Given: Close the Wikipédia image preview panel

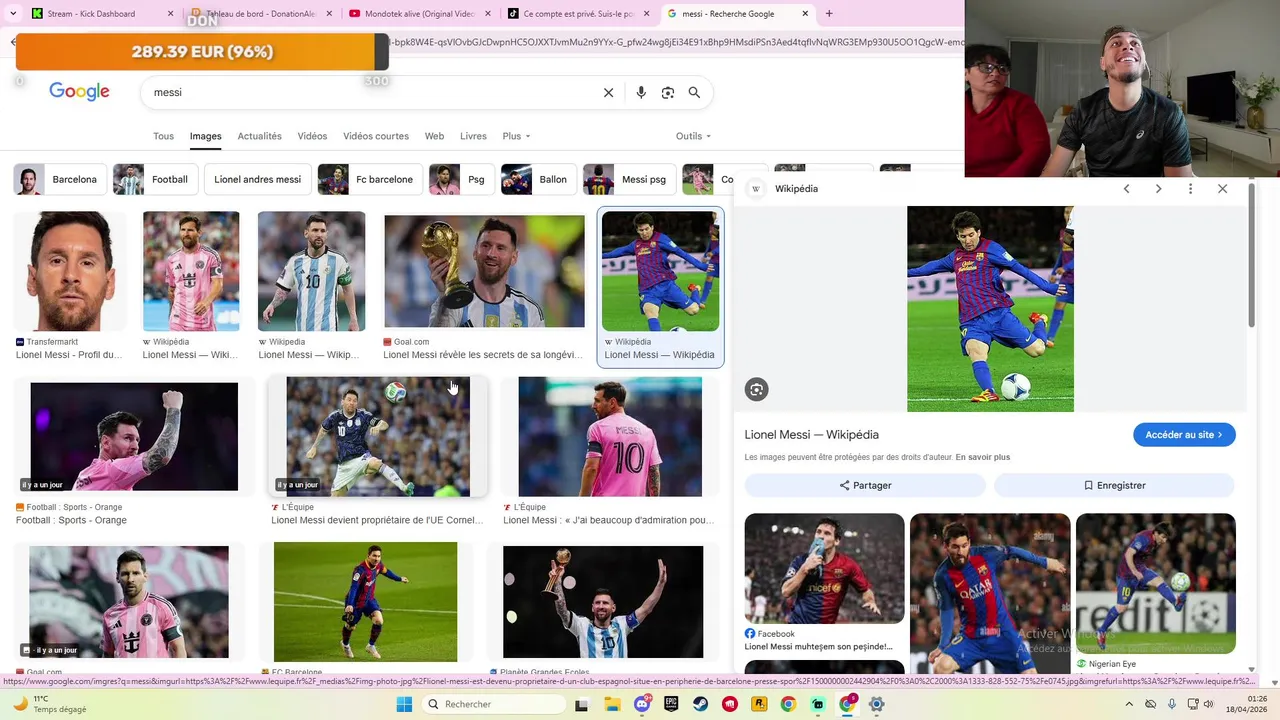Looking at the screenshot, I should click(x=1222, y=188).
